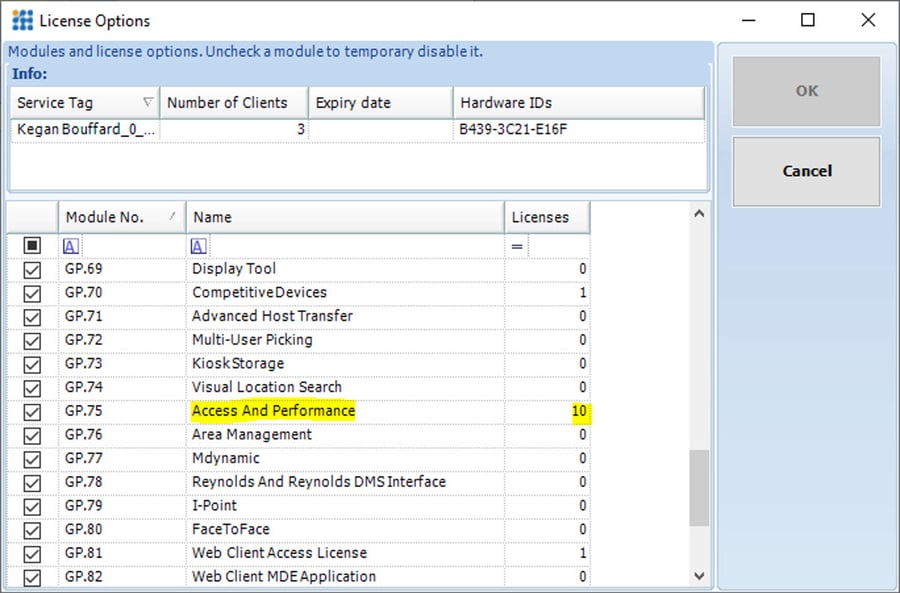Disable the GP.77 Mdynamic module
Screen dimensions: 900x593
tap(32, 458)
